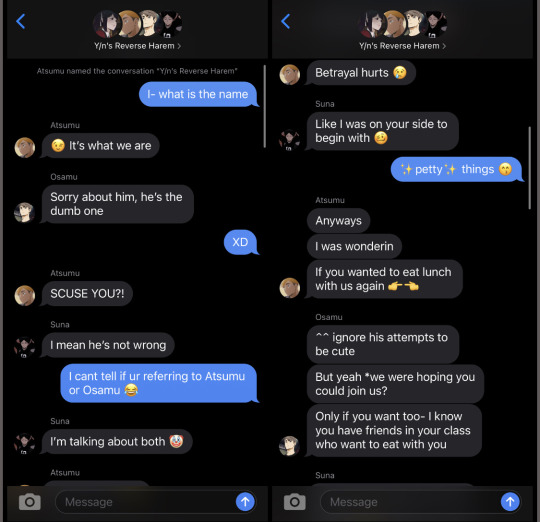Open the camera in left chat
Image resolution: width=540 pixels, height=522 pixels.
(30, 502)
